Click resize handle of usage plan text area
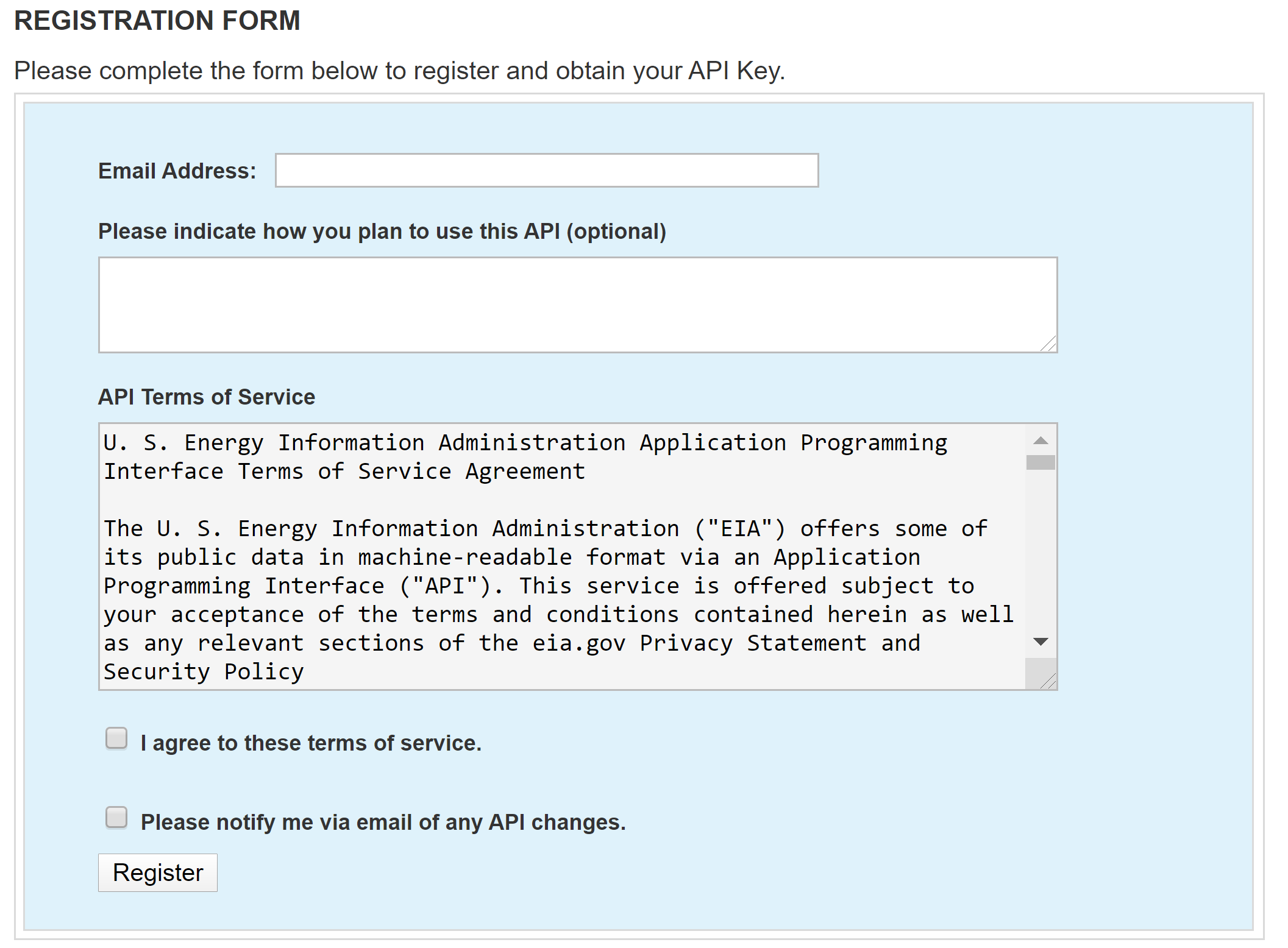The height and width of the screenshot is (948, 1288). coord(1049,345)
